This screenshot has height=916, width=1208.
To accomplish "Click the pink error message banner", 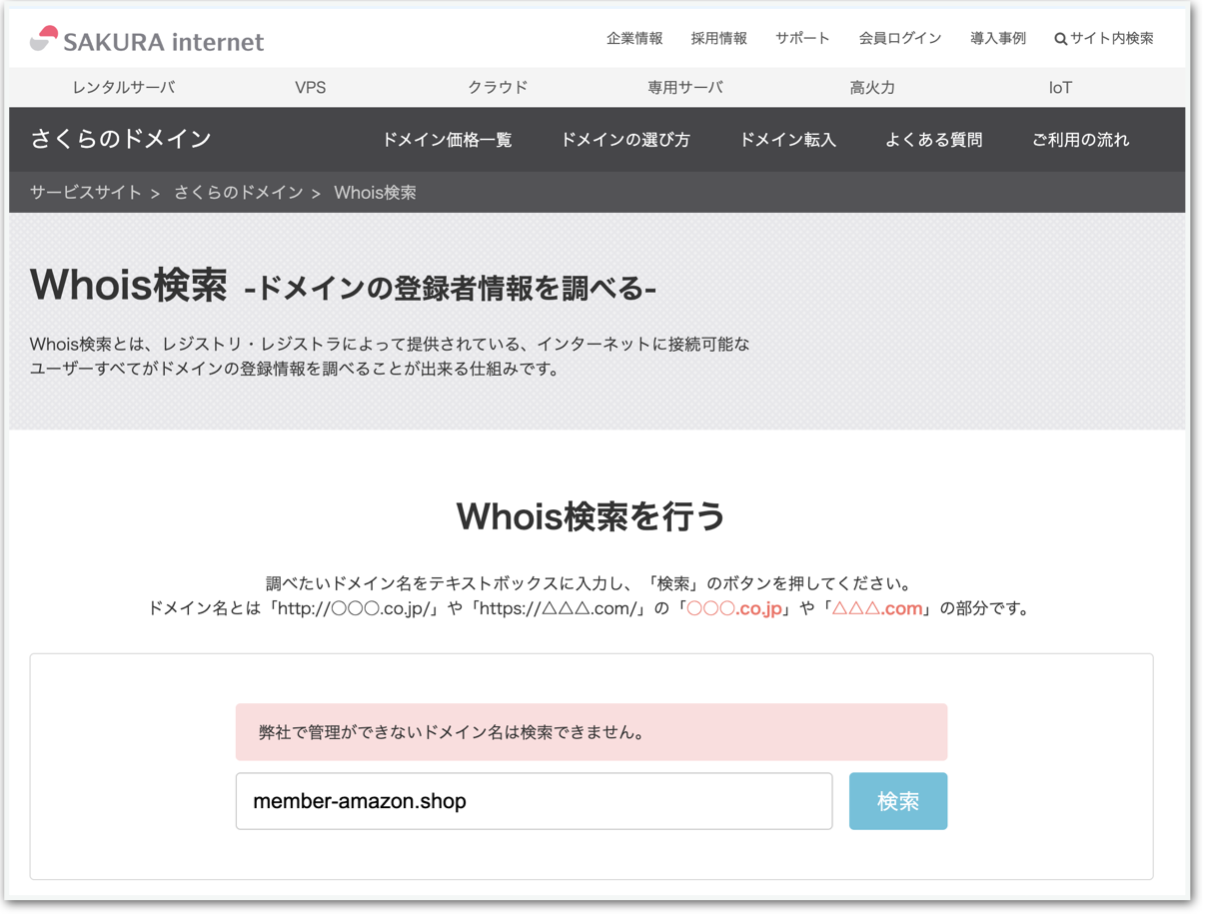I will (x=591, y=732).
